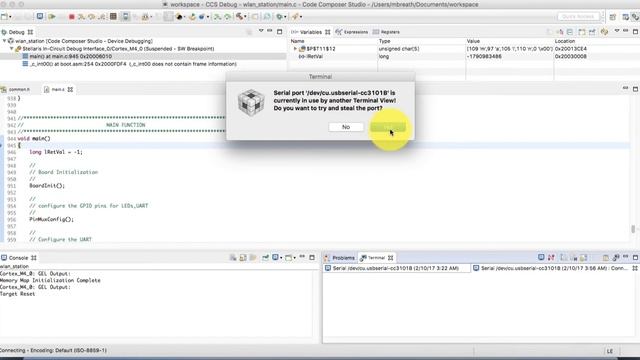Click the Debug view tab
The height and width of the screenshot is (360, 640).
[x=17, y=32]
